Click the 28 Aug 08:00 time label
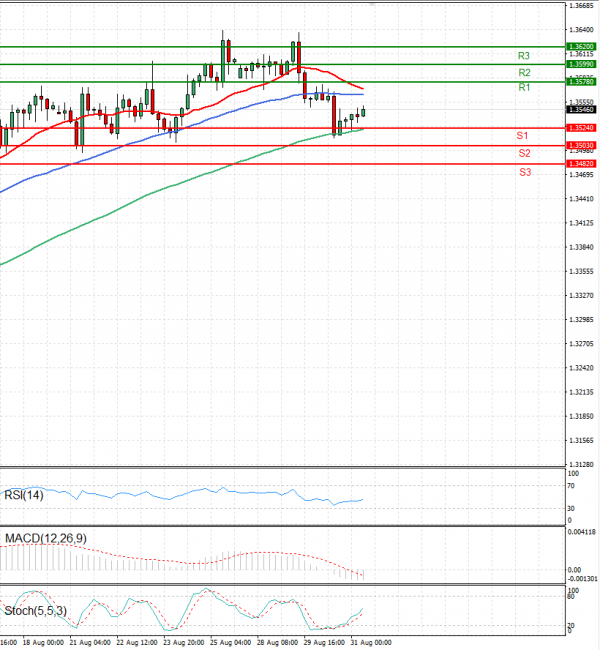This screenshot has width=600, height=650. click(277, 643)
